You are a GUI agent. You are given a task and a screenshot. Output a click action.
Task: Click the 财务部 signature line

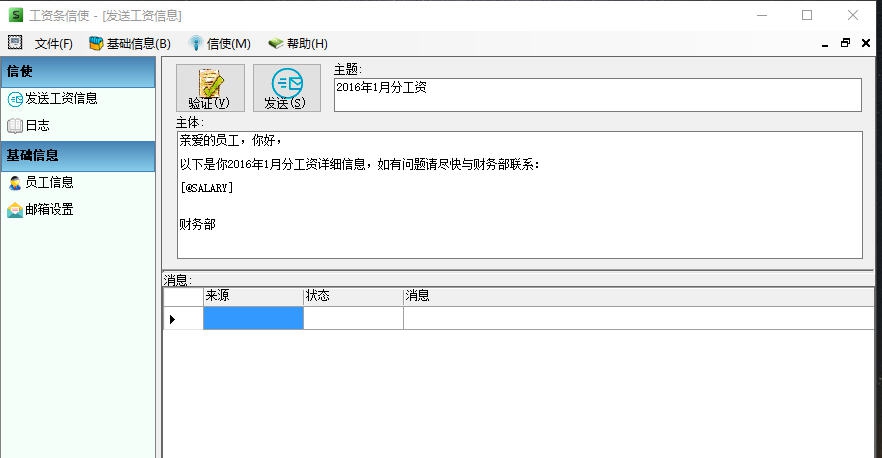[x=197, y=224]
